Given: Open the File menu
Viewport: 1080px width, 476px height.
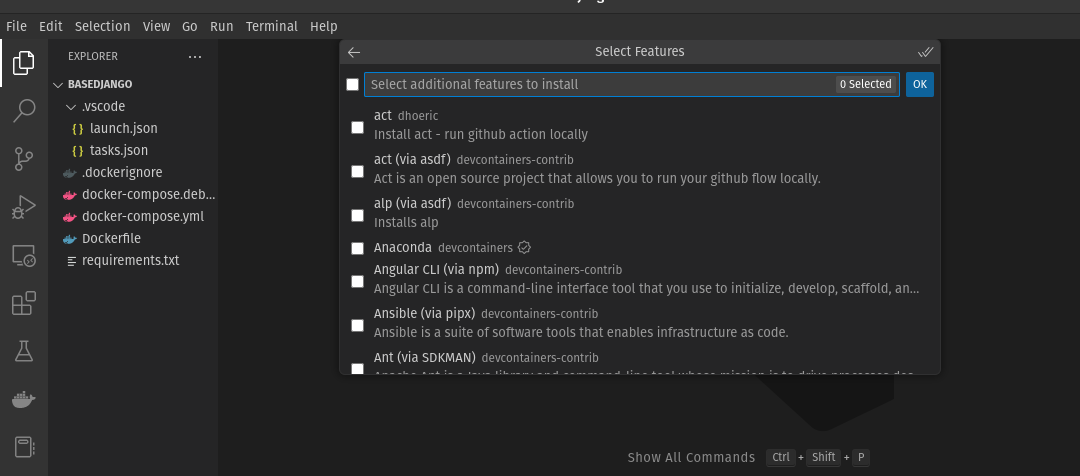Looking at the screenshot, I should [17, 26].
